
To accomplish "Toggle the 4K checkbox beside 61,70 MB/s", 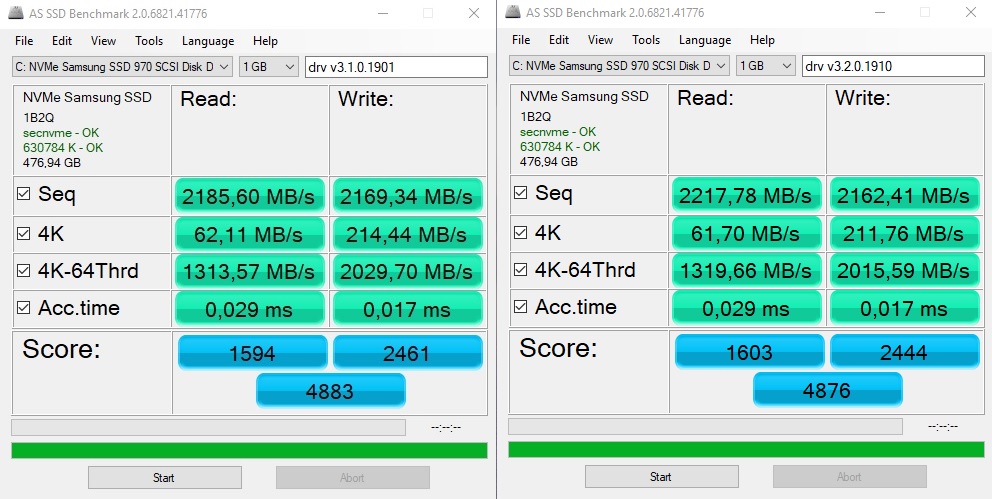I will point(520,232).
